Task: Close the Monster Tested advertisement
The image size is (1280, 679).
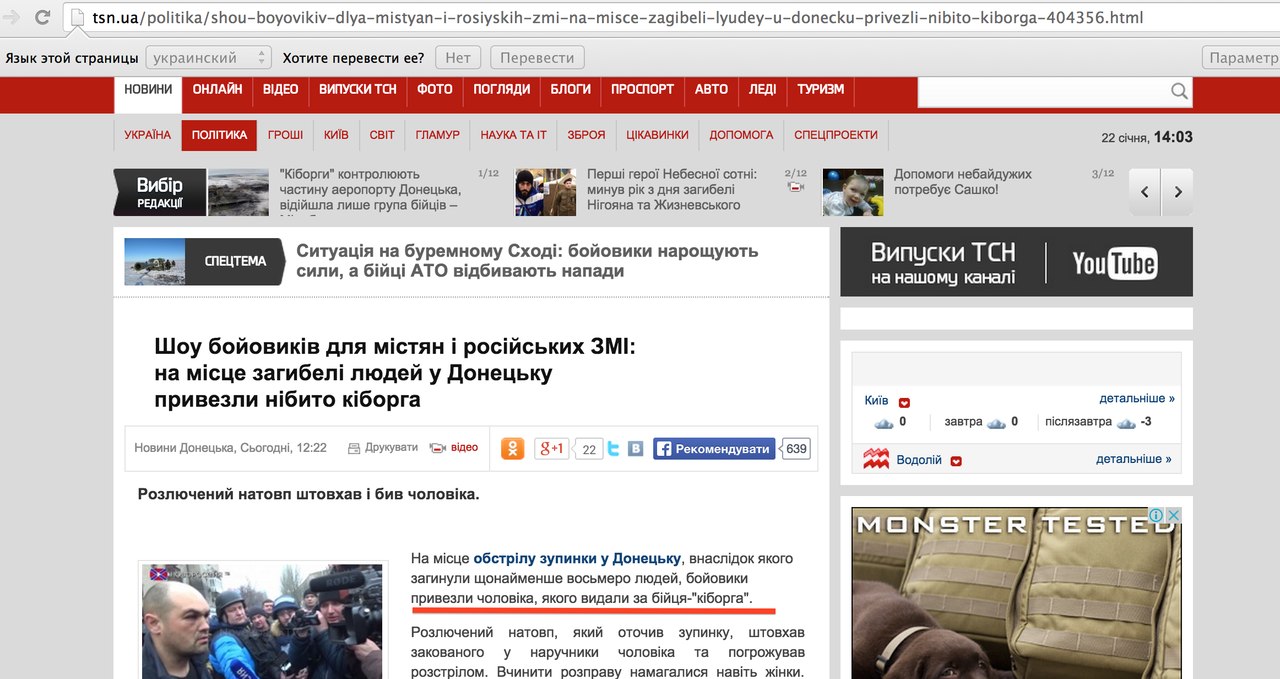Action: pyautogui.click(x=1174, y=516)
